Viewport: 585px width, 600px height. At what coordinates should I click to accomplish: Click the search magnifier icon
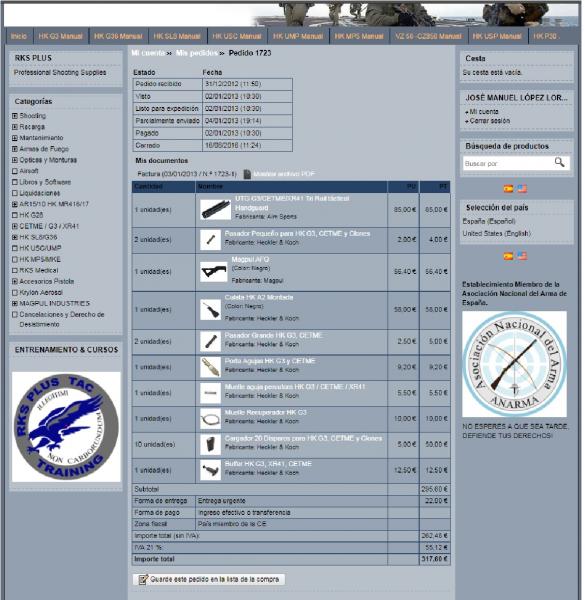tap(559, 163)
